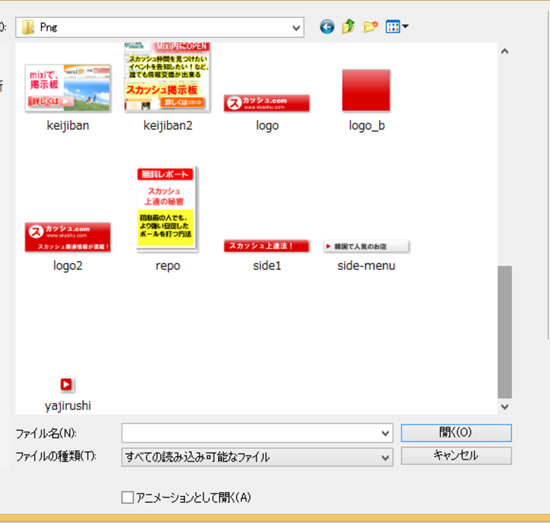Screen dimensions: 550x523
Task: Select the logo2 image thumbnail
Action: tap(68, 237)
